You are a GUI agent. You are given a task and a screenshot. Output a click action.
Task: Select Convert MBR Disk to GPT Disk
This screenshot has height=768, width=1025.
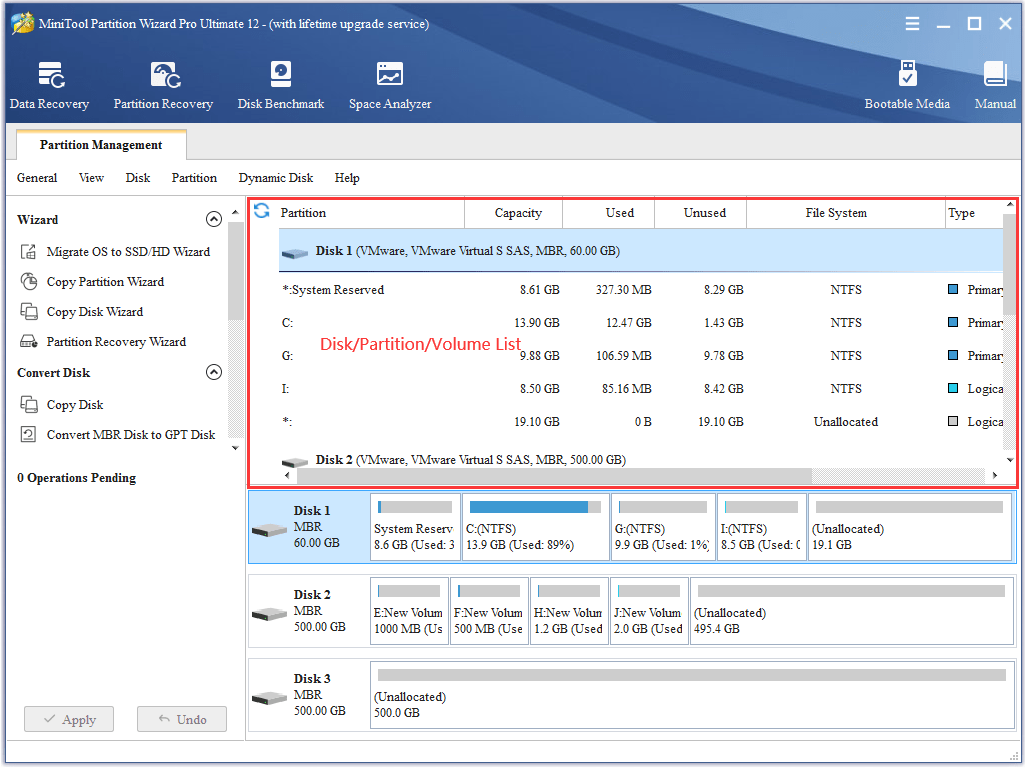(130, 434)
